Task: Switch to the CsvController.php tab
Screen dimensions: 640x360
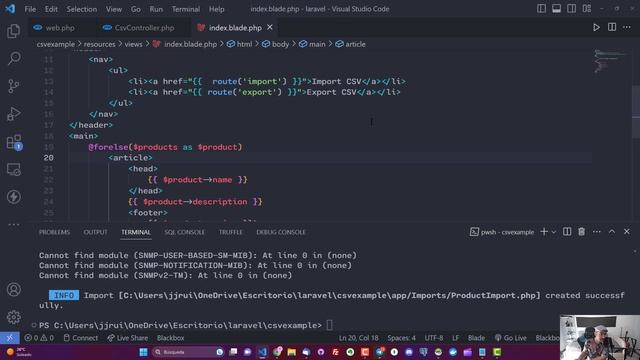Action: pyautogui.click(x=144, y=28)
